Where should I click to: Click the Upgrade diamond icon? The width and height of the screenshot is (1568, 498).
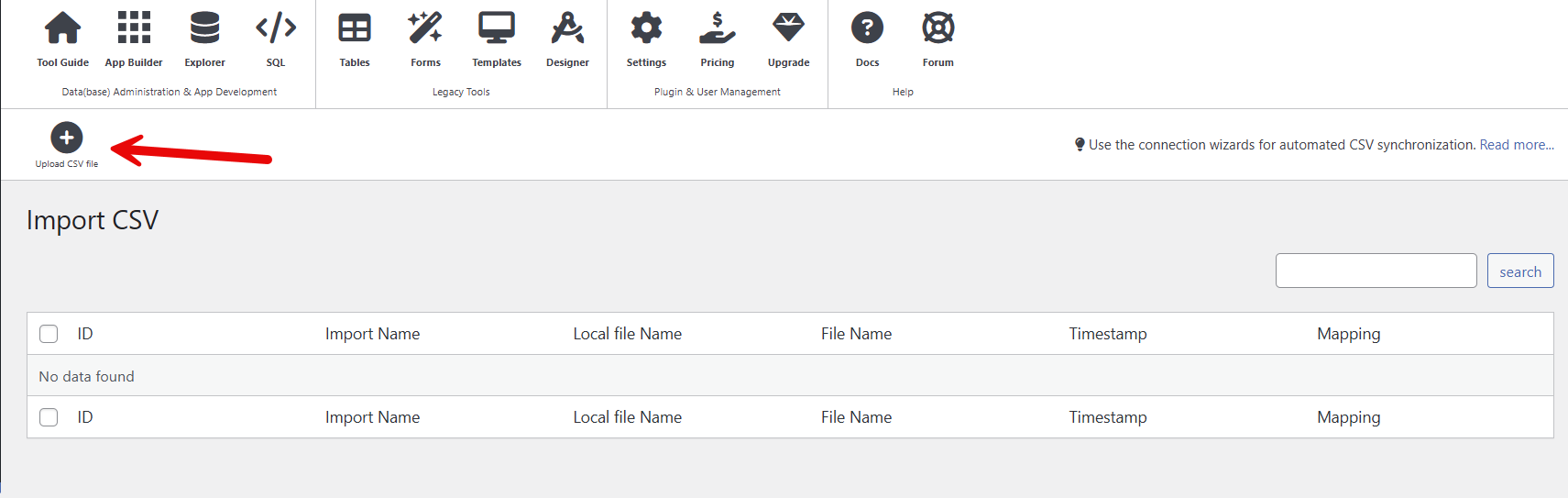point(788,28)
